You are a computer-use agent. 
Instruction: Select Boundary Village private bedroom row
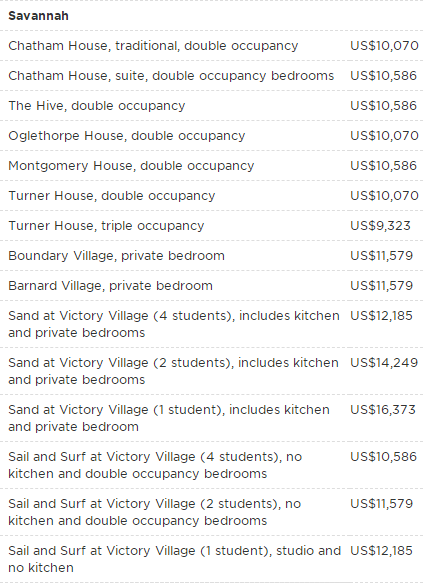(x=212, y=256)
